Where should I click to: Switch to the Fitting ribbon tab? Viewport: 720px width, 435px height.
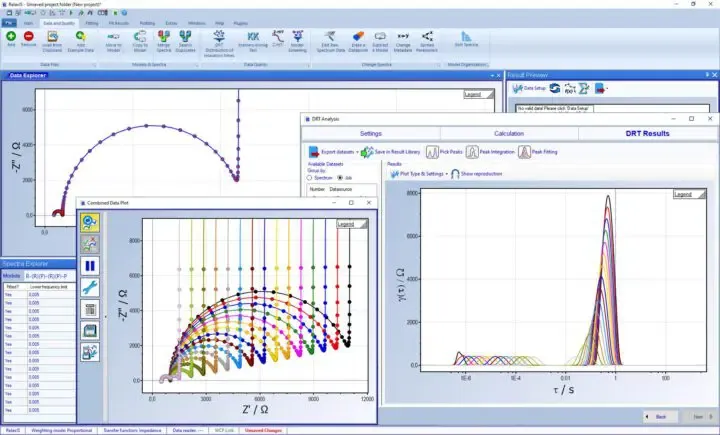[92, 19]
